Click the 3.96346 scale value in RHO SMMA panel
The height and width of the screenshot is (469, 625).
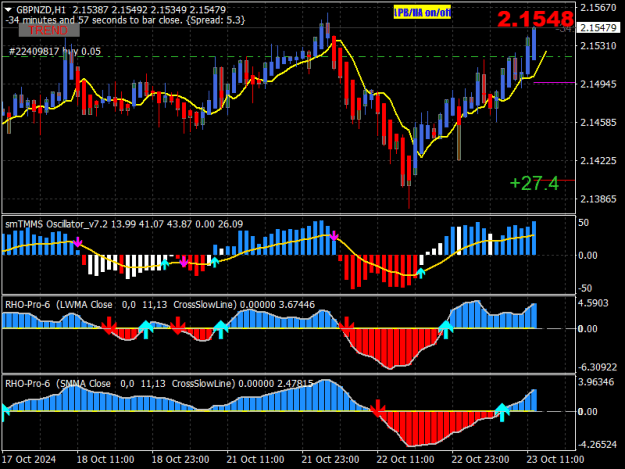[596, 382]
